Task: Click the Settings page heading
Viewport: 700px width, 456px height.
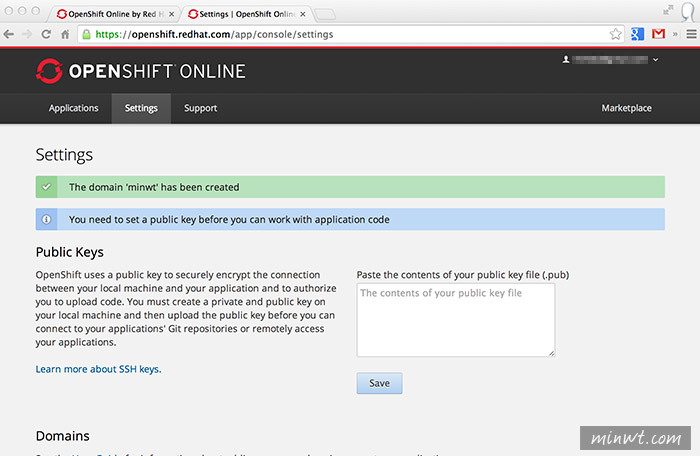Action: click(x=64, y=155)
